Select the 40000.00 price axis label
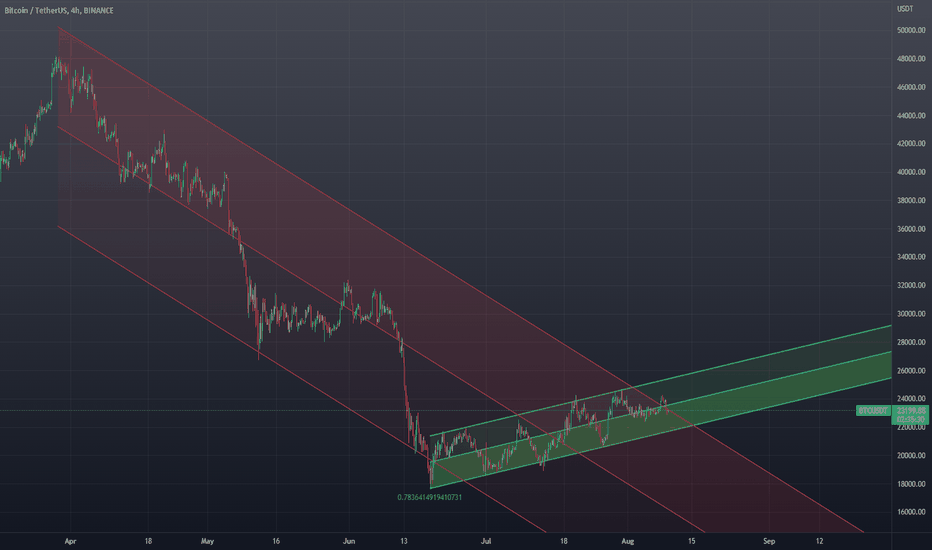The height and width of the screenshot is (550, 932). click(x=911, y=172)
